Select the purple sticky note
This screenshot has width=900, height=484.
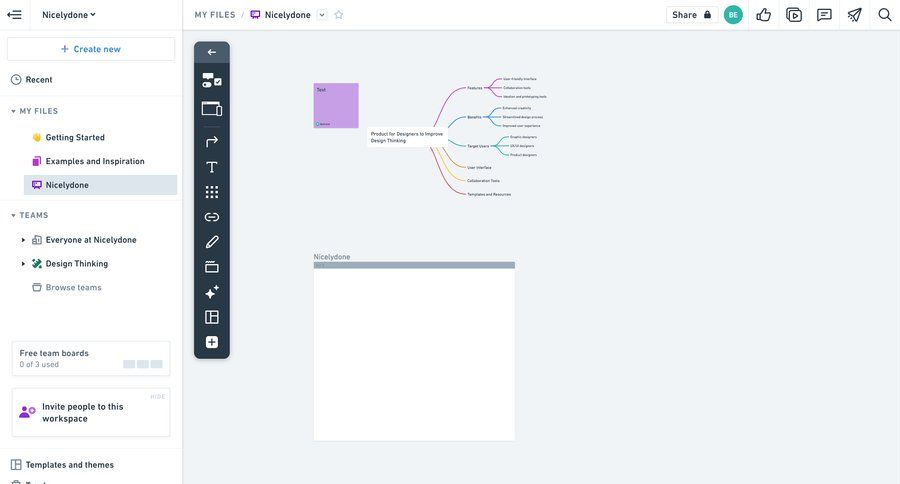[x=336, y=106]
